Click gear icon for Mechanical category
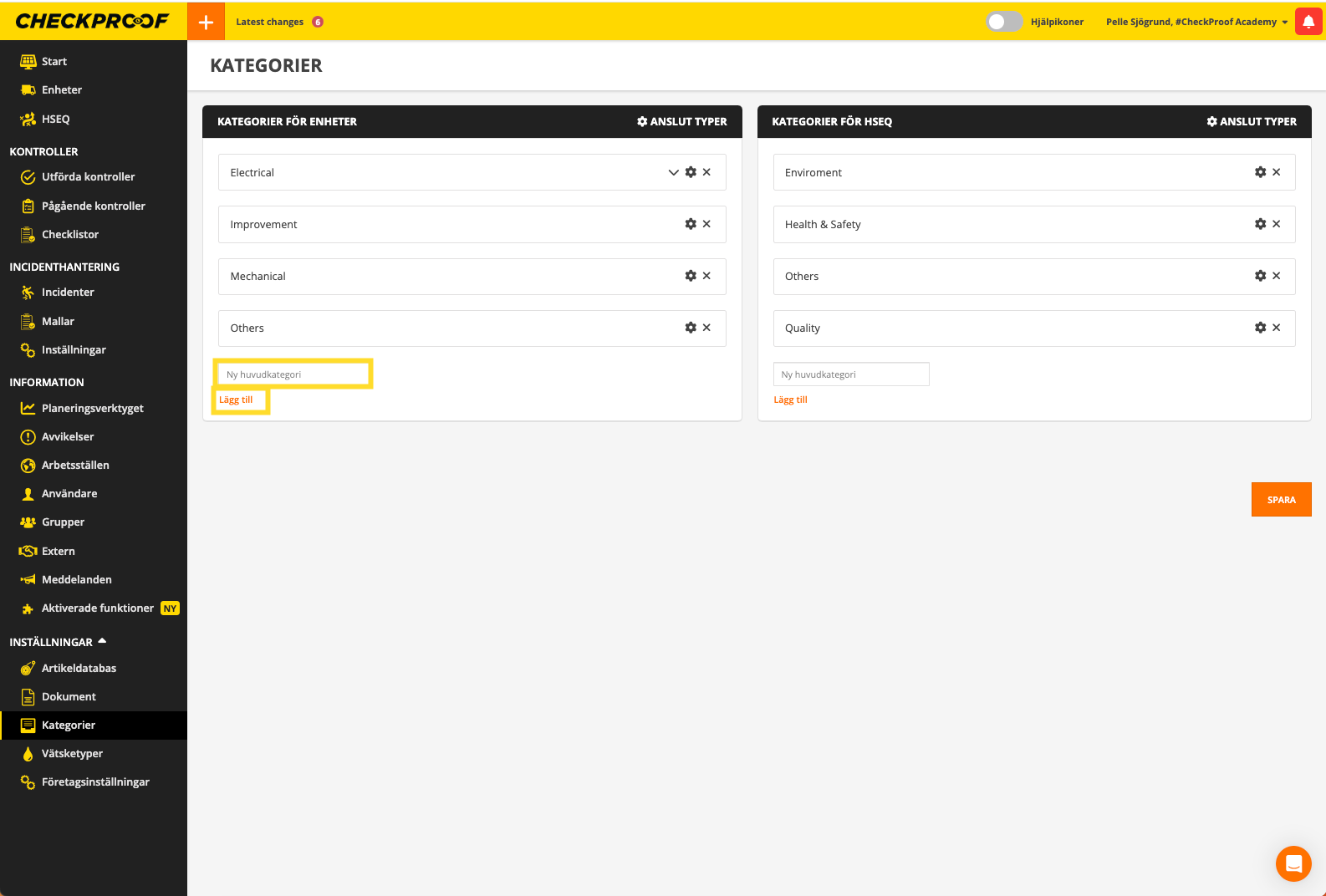1326x896 pixels. [x=691, y=276]
